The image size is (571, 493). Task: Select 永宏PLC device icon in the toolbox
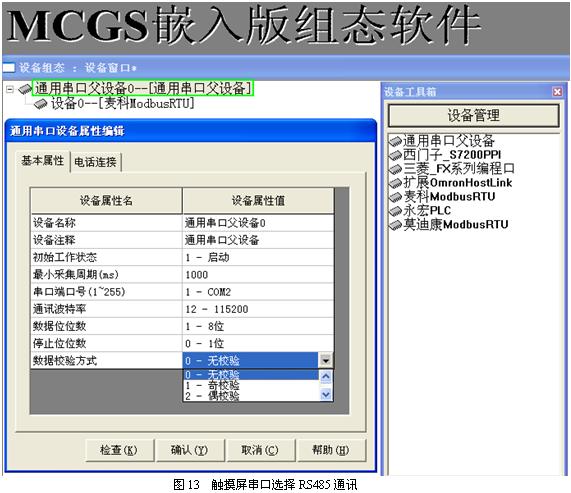[395, 210]
